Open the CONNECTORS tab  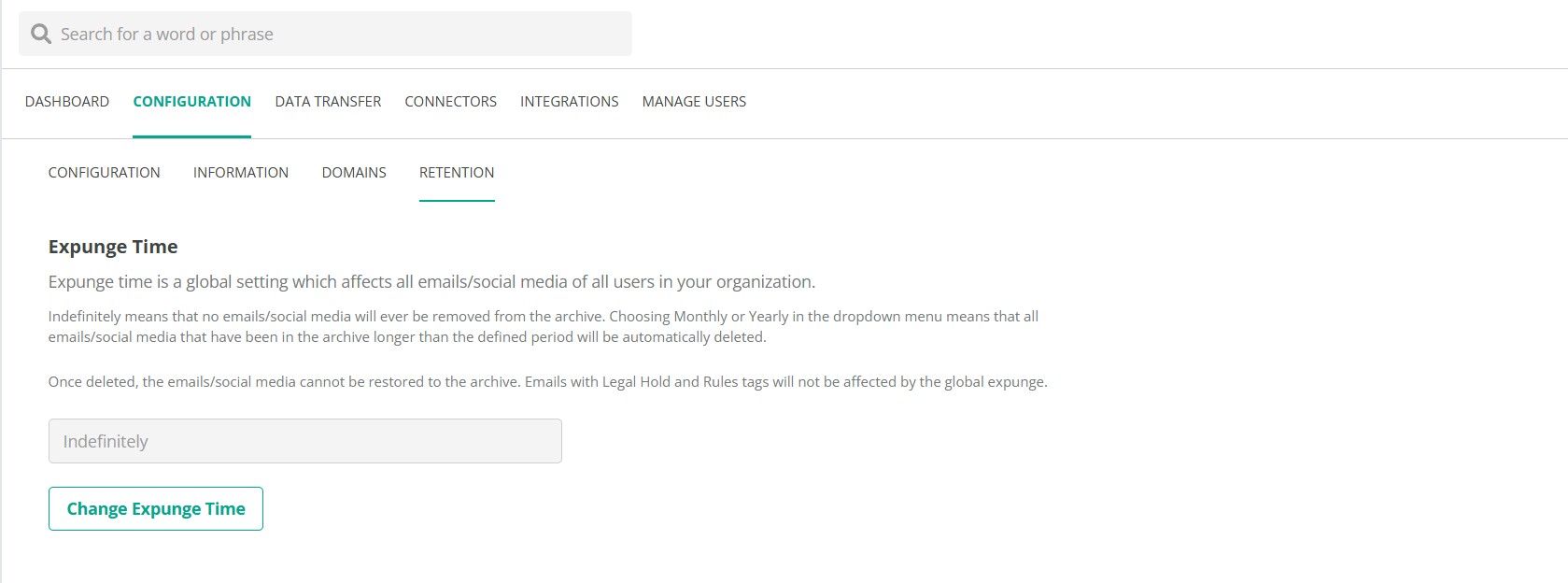(450, 102)
